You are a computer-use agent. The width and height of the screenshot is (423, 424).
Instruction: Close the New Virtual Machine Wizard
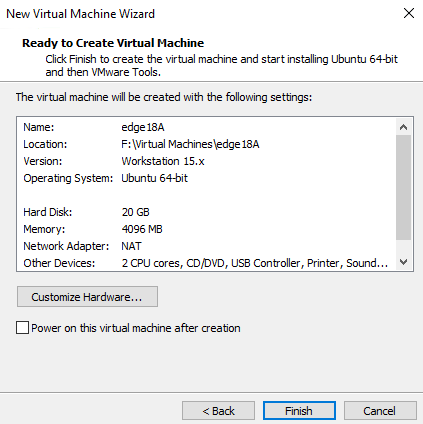pyautogui.click(x=409, y=13)
